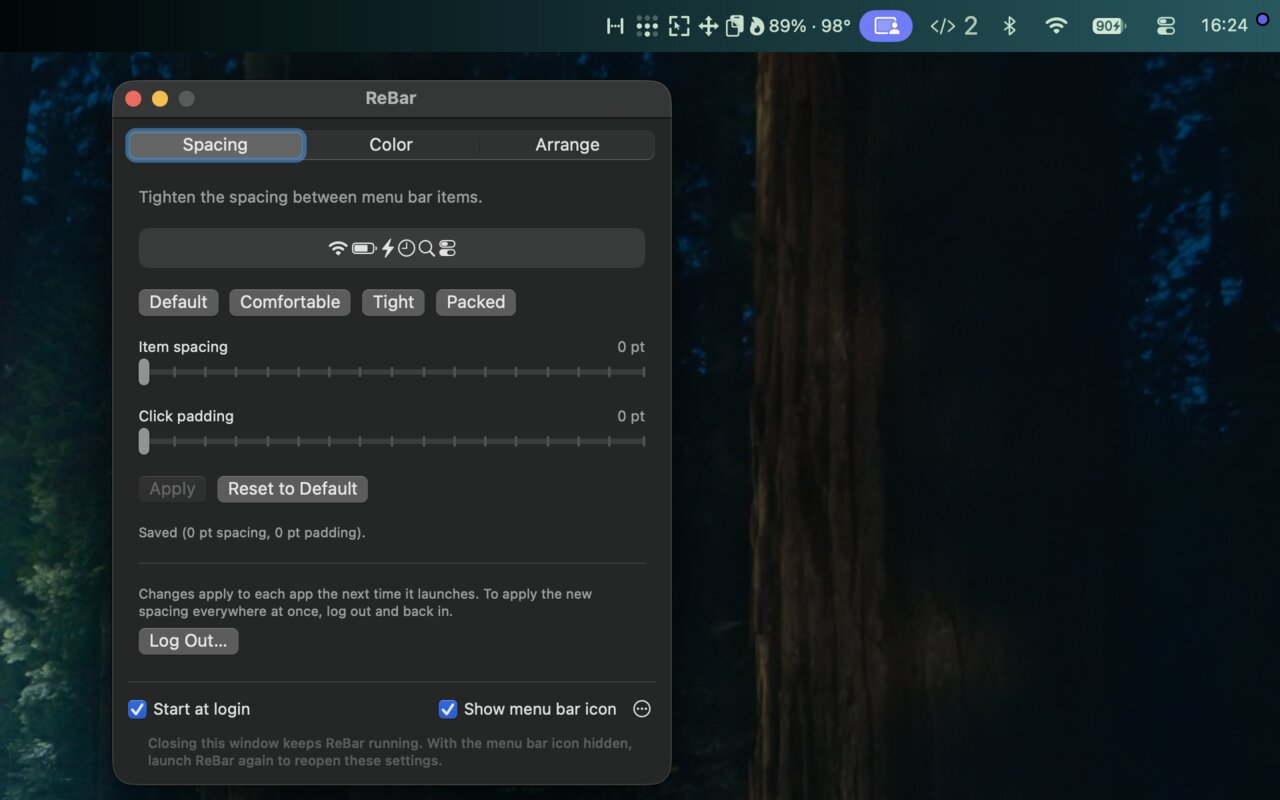The width and height of the screenshot is (1280, 800).
Task: Choose the Packed spacing preset
Action: pos(476,302)
